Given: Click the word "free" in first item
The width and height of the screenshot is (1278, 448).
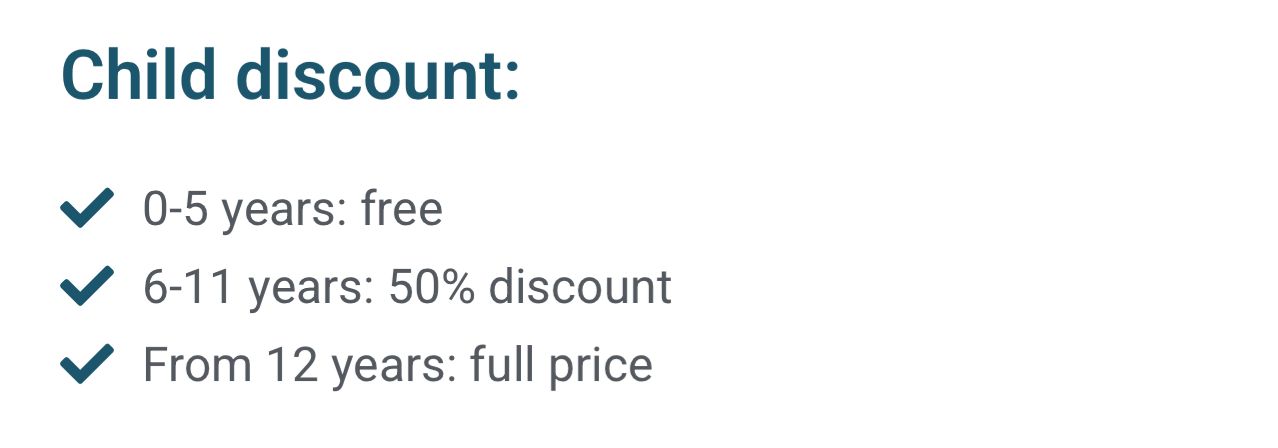Looking at the screenshot, I should click(402, 210).
